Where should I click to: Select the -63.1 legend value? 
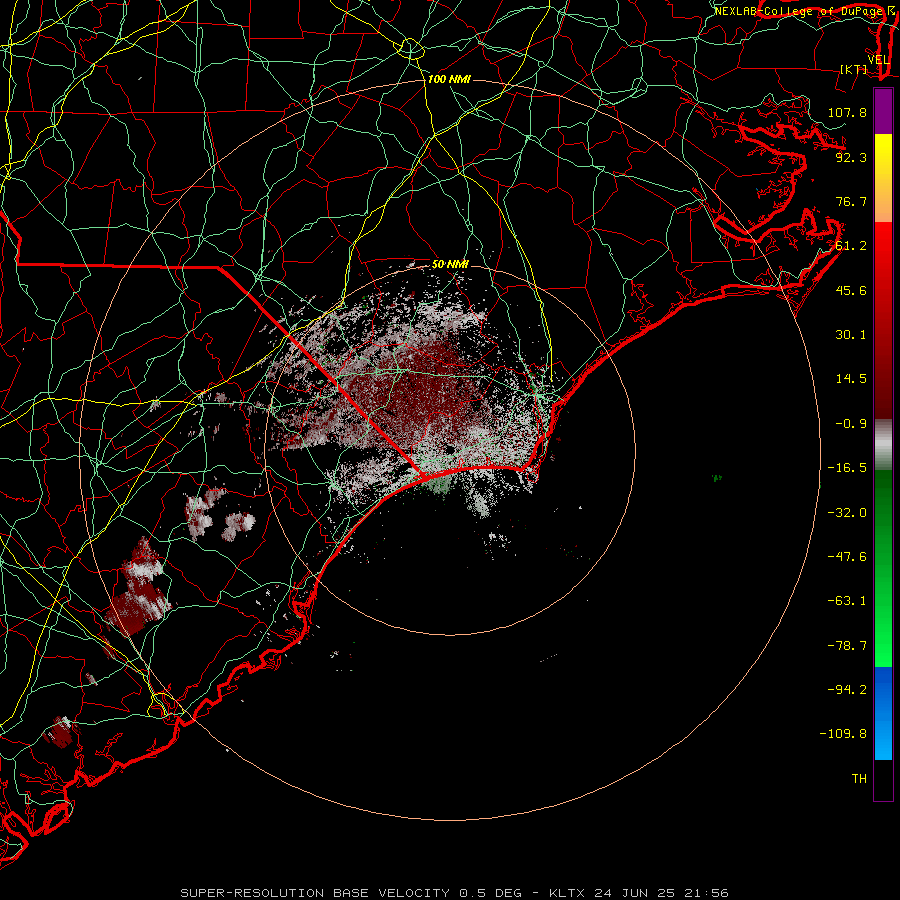point(847,601)
